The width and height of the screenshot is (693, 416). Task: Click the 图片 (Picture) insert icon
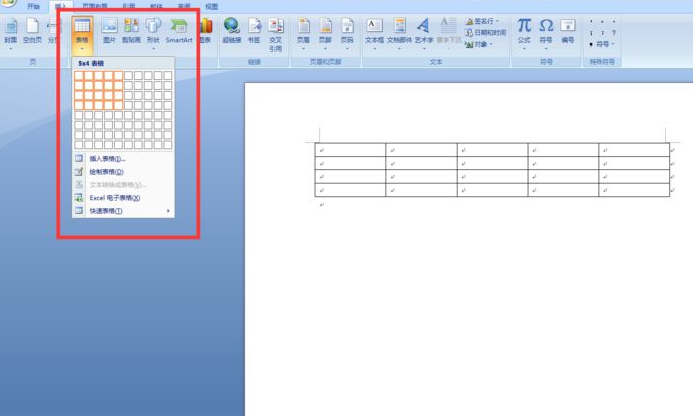coord(109,30)
